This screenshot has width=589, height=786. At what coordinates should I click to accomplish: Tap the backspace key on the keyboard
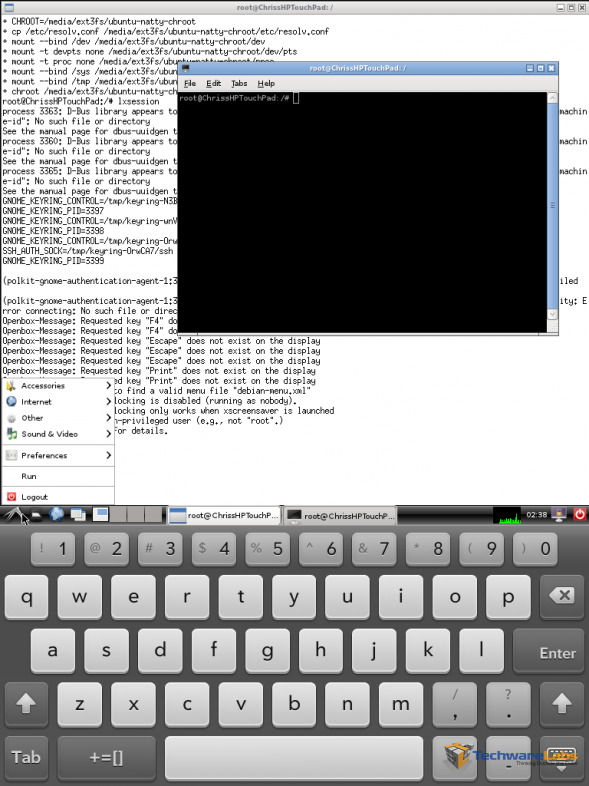(x=561, y=597)
